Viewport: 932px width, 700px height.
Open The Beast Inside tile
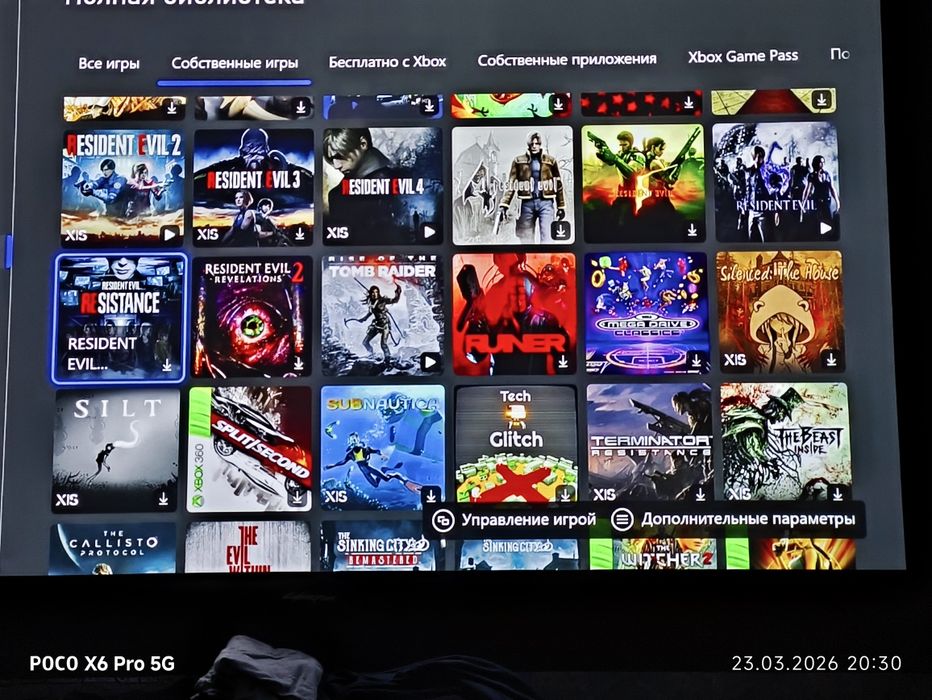tap(786, 442)
